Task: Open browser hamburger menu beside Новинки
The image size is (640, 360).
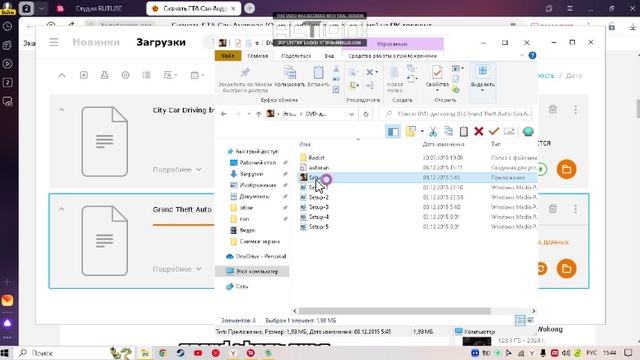Action: [x=54, y=42]
